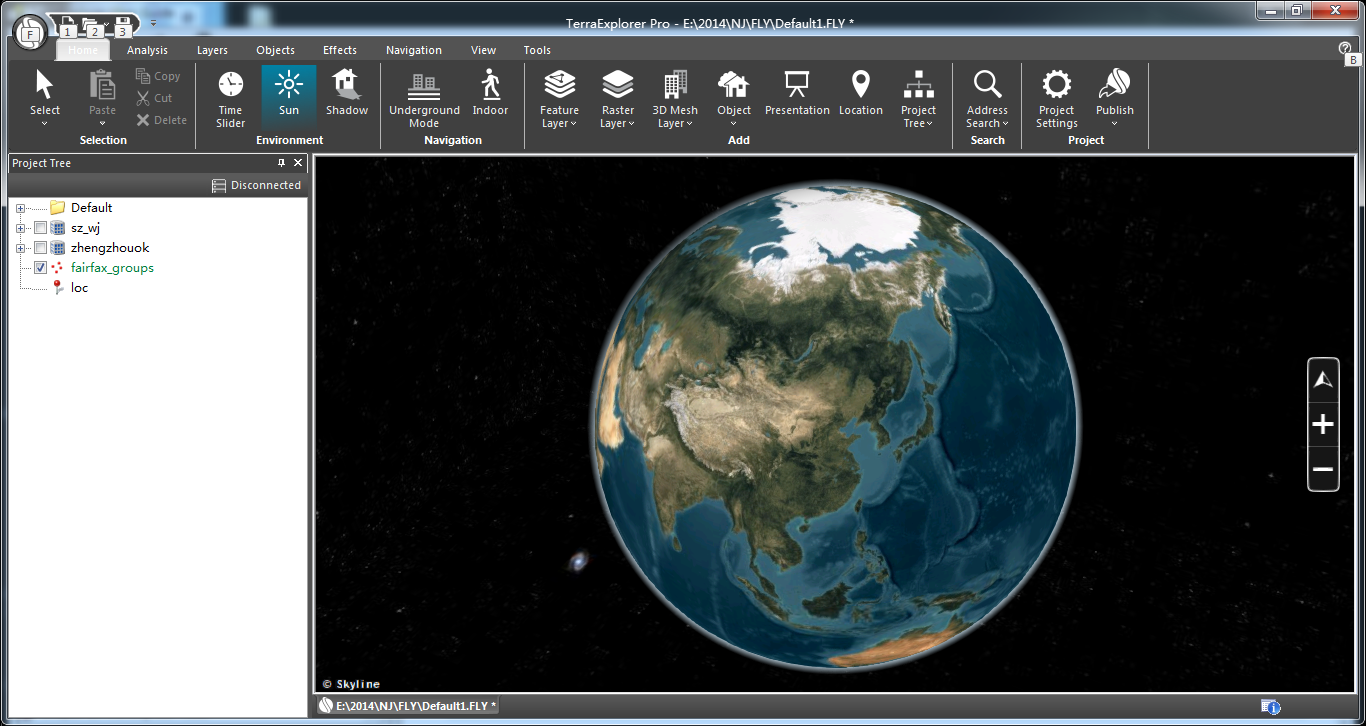The height and width of the screenshot is (726, 1366).
Task: Switch to Underground Mode
Action: 424,98
